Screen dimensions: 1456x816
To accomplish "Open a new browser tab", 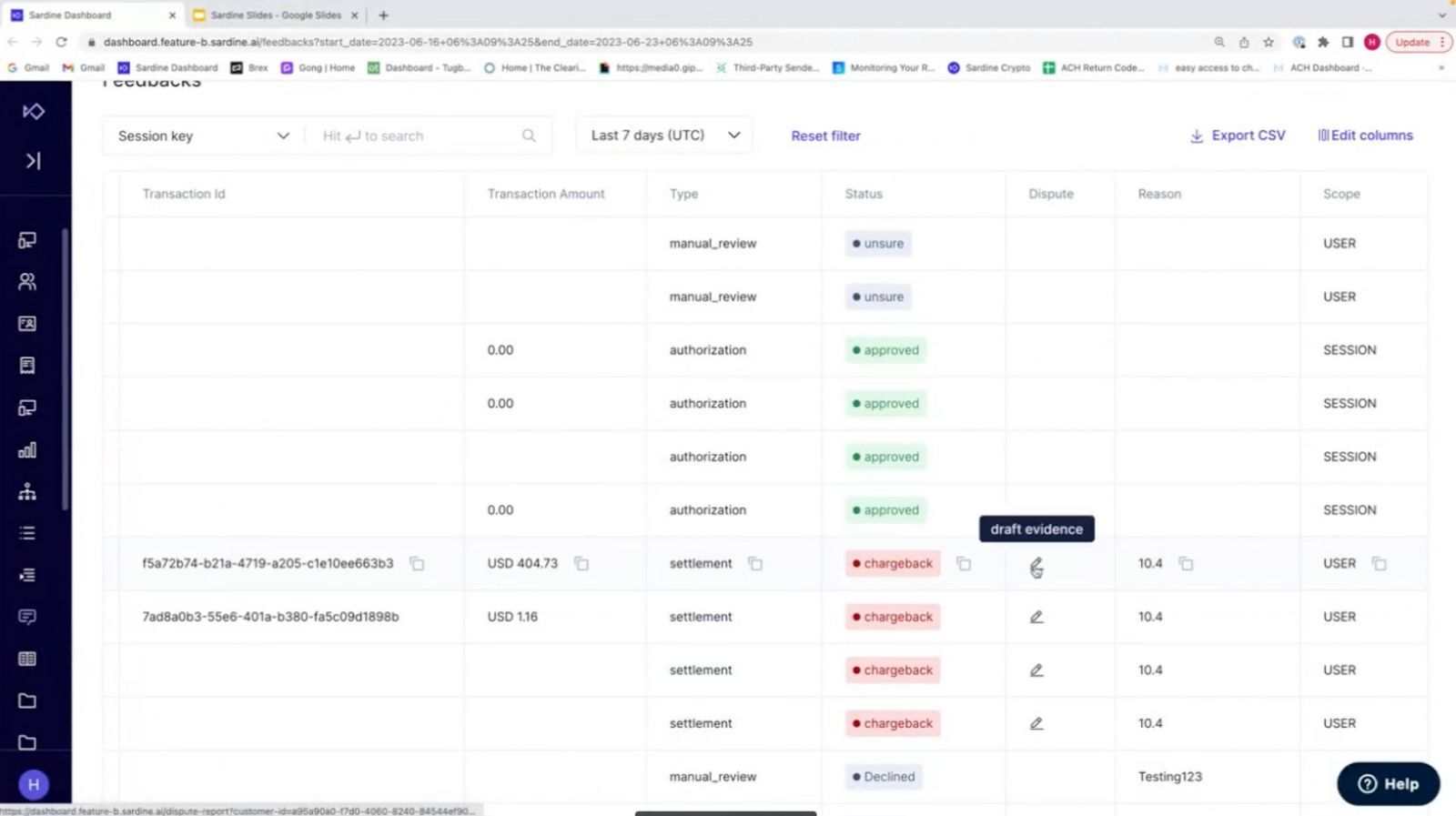I will click(383, 15).
